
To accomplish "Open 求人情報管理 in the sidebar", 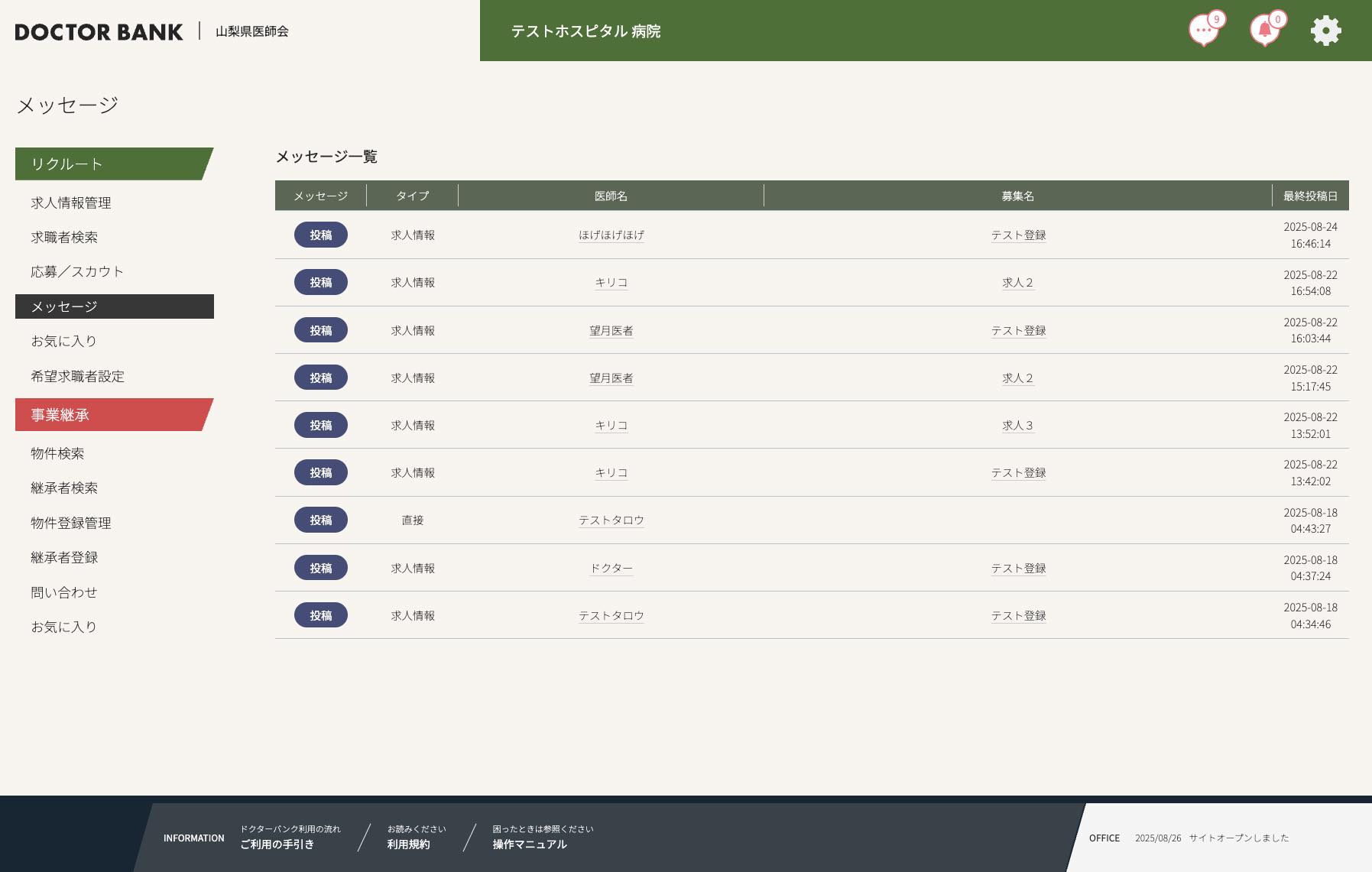I will [x=71, y=203].
